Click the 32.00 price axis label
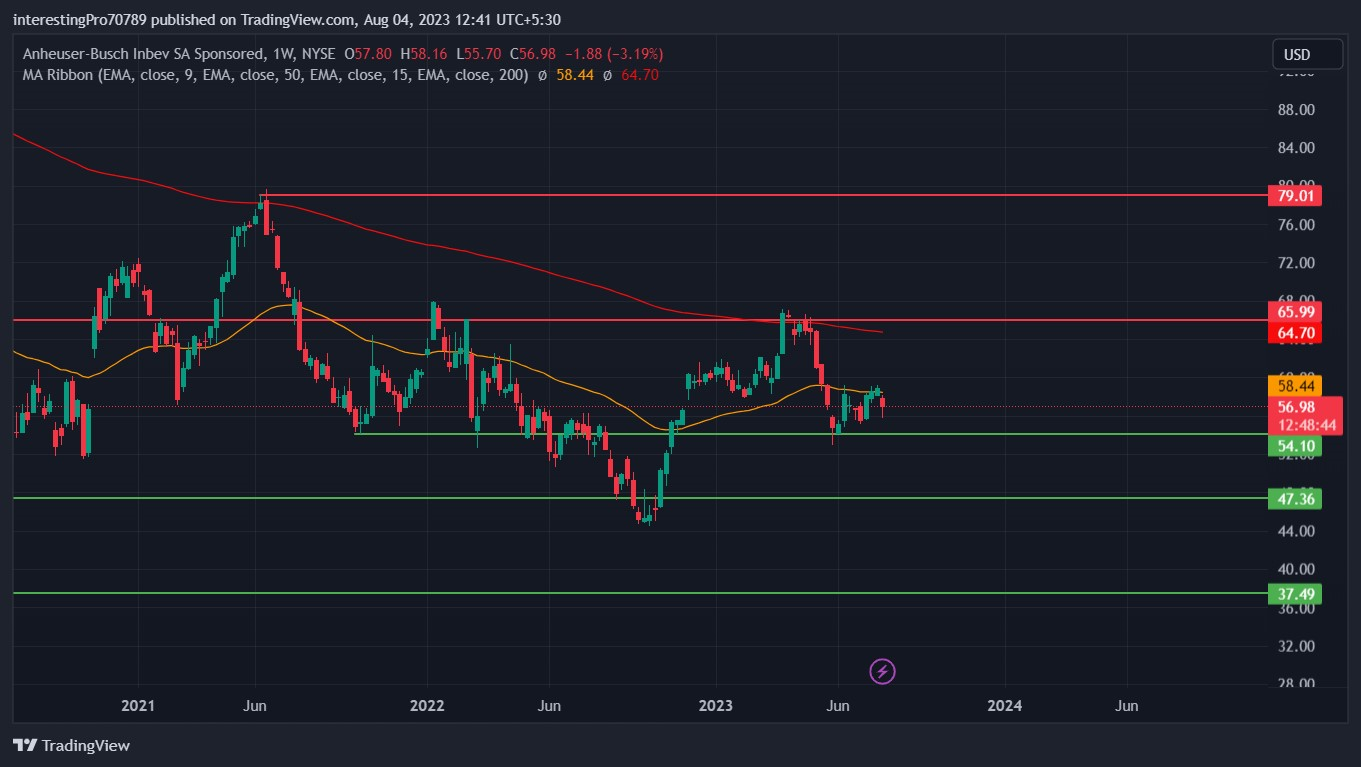This screenshot has width=1361, height=767. [1296, 646]
